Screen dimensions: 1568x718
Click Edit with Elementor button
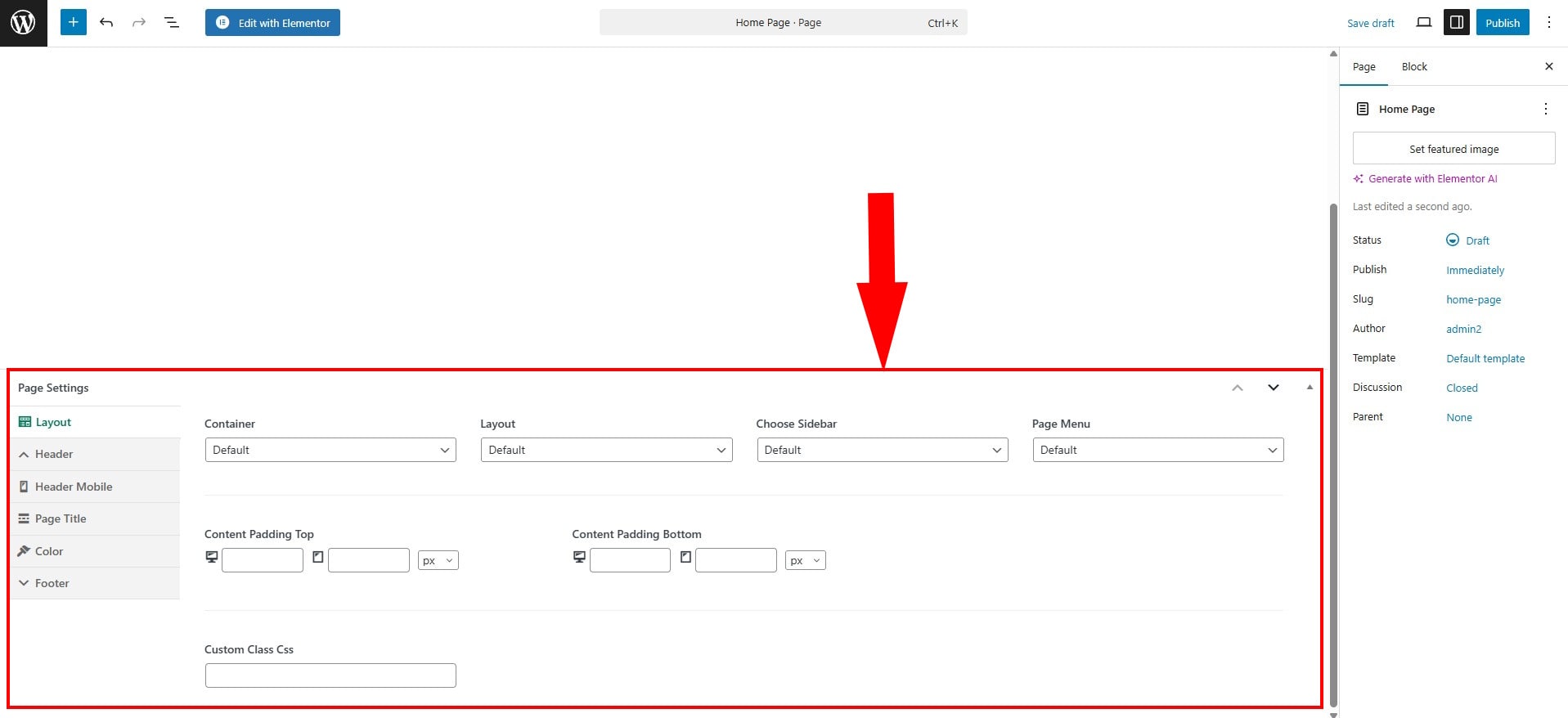click(x=272, y=23)
